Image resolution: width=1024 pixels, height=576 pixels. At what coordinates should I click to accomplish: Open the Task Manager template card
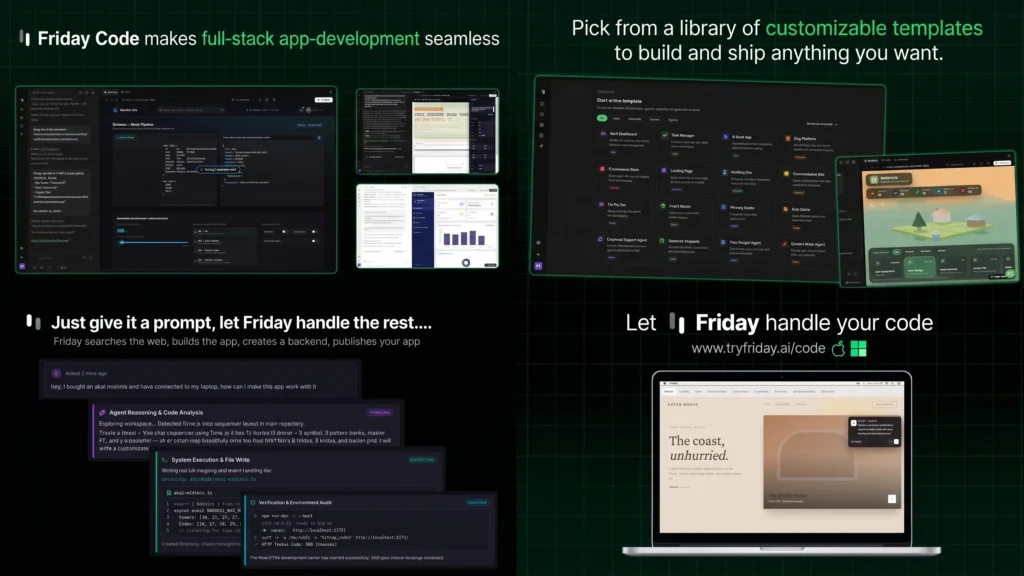[686, 144]
